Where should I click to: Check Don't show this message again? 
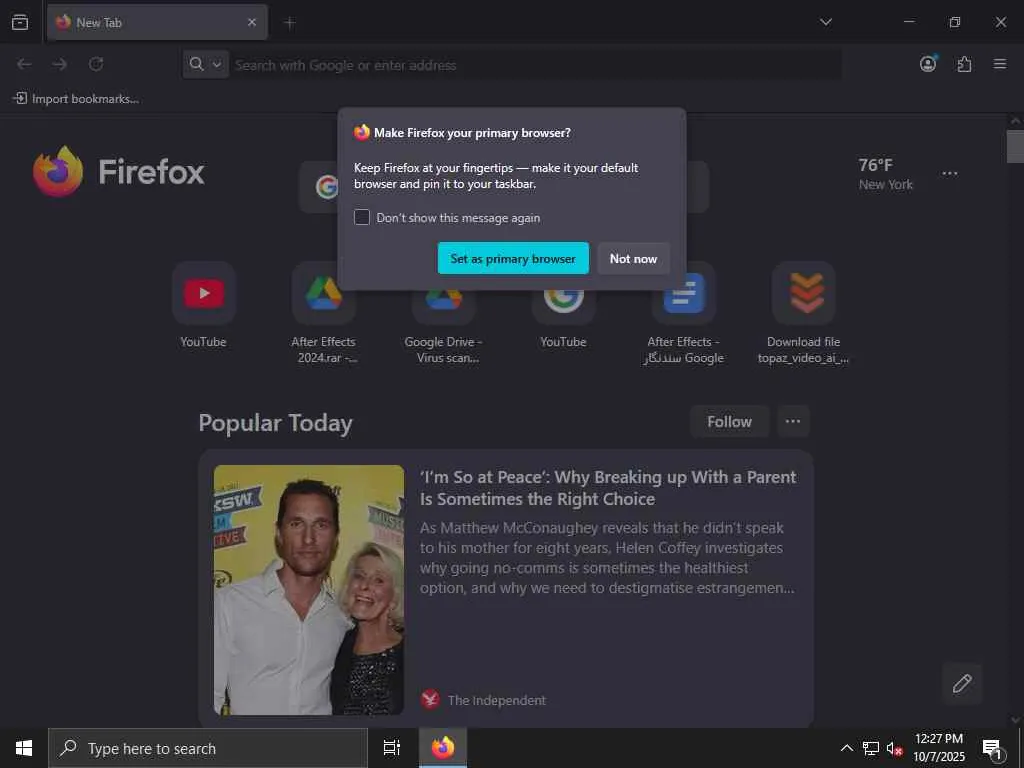tap(362, 217)
